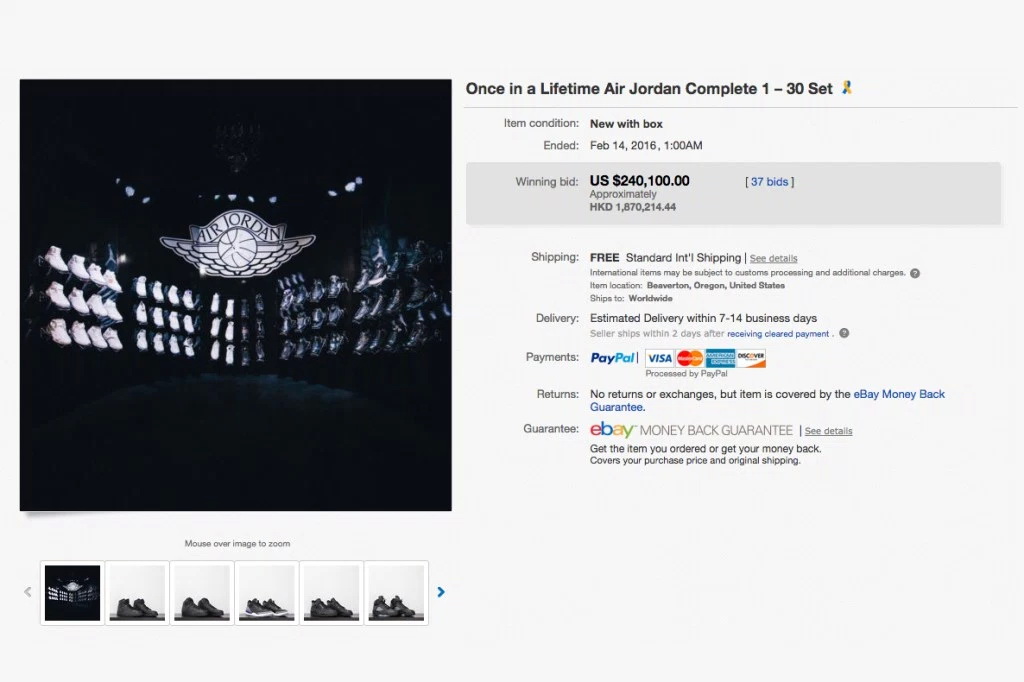
Task: Click the winning bid 'US $240,100.00'
Action: (639, 180)
